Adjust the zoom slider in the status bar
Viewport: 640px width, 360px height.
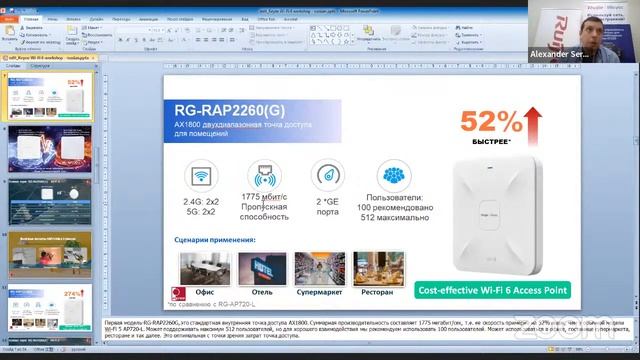(607, 349)
